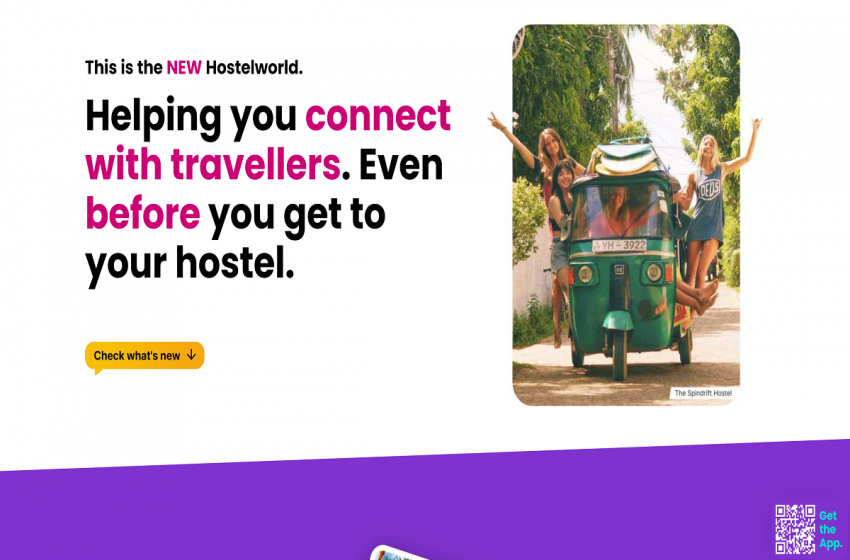Open the tuk-tuk hero photo

click(x=626, y=215)
